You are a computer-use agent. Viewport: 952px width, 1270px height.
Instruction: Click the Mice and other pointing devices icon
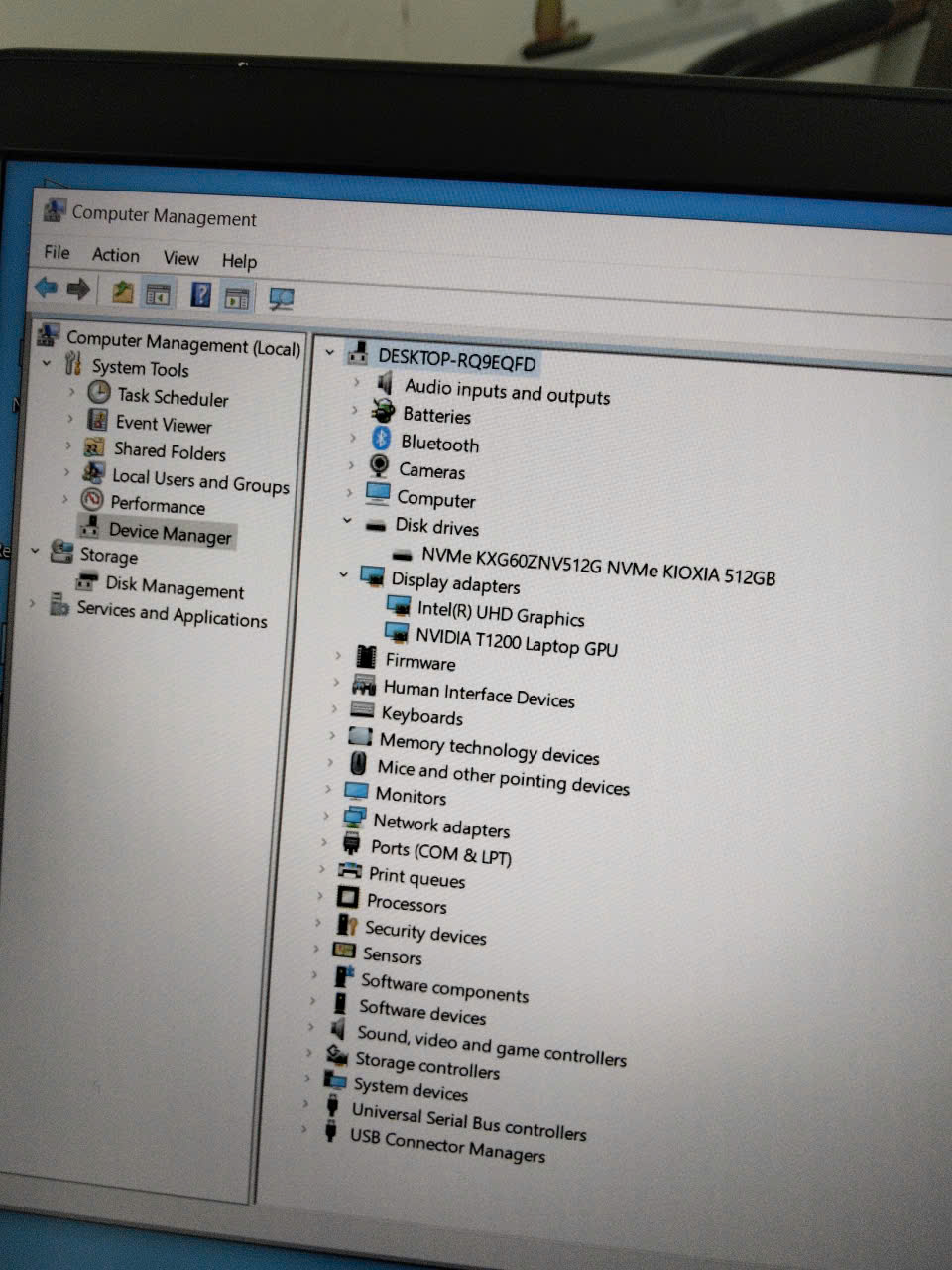(x=359, y=763)
